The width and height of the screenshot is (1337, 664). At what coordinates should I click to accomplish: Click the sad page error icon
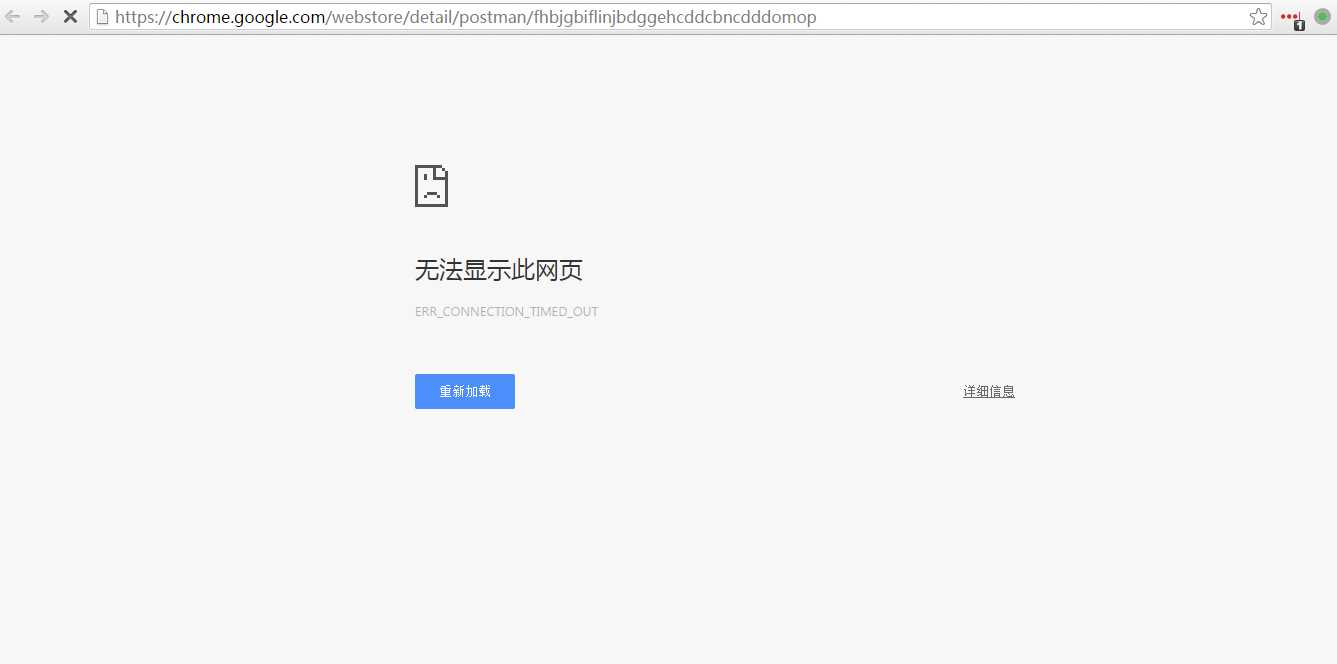tap(431, 186)
